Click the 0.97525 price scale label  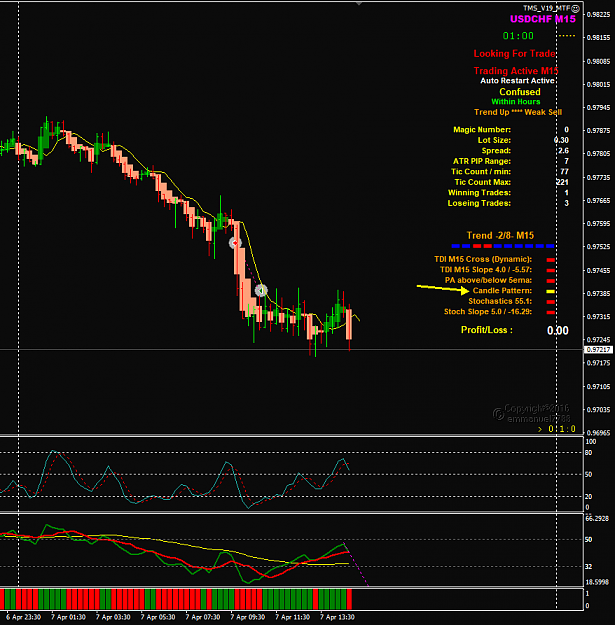[599, 247]
